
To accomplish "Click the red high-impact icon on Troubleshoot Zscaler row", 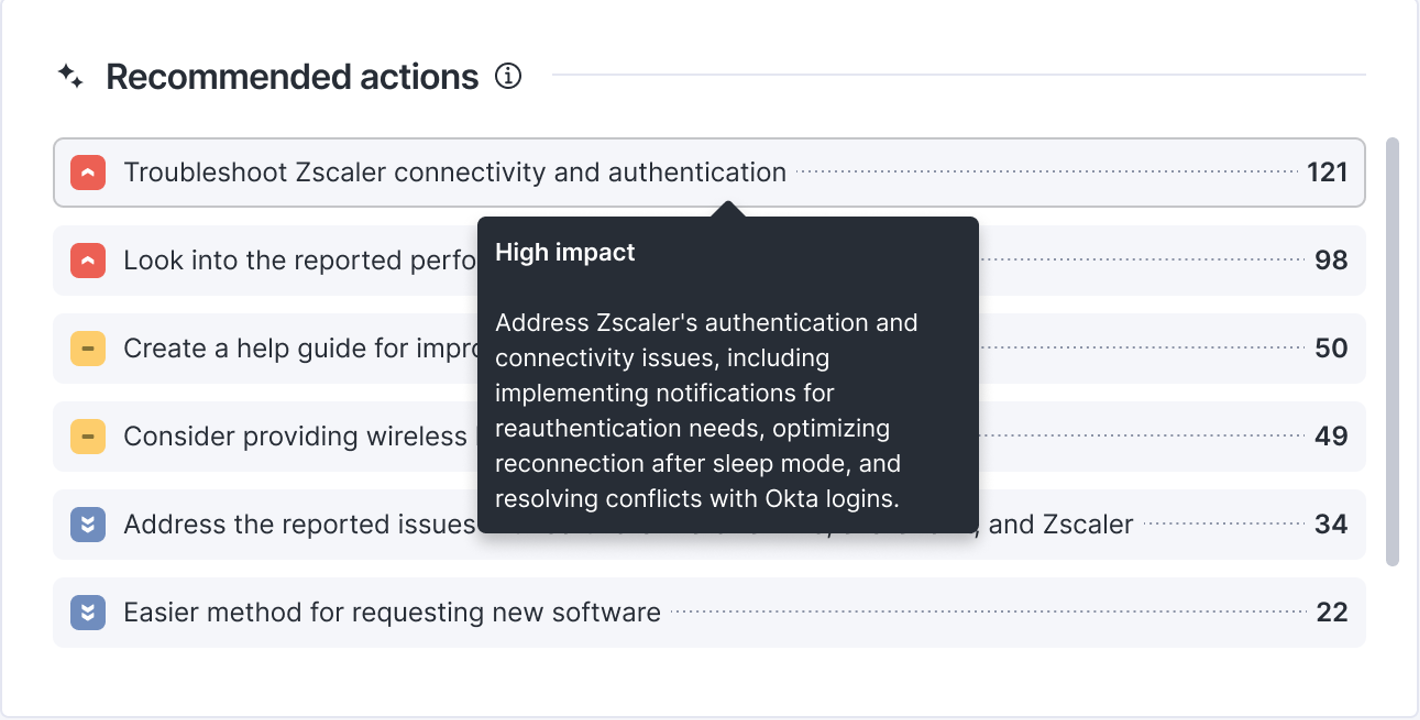I will (x=88, y=173).
